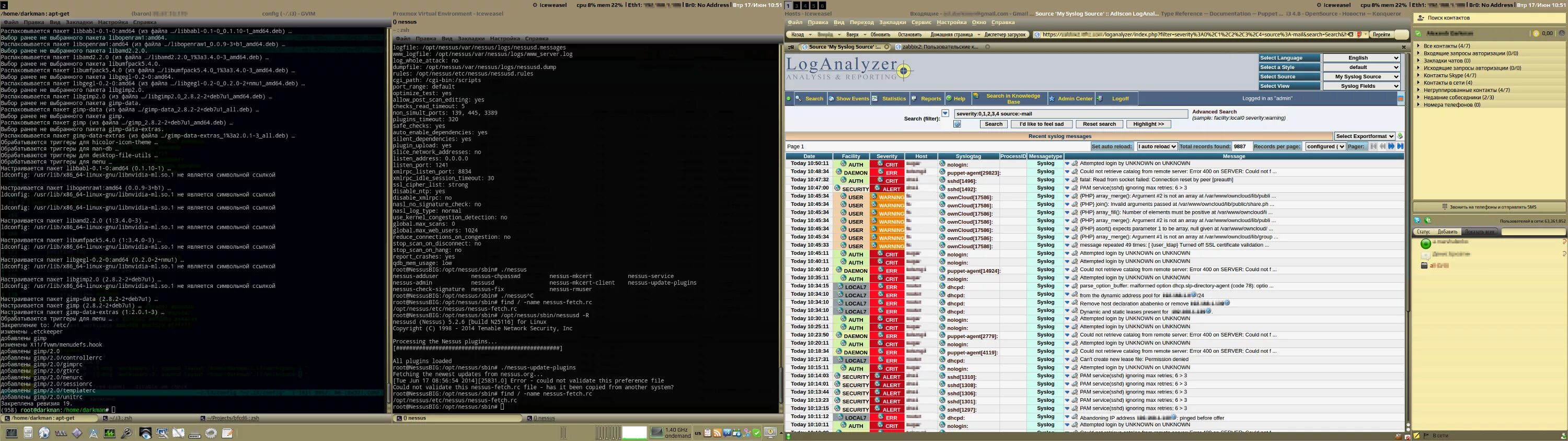Open magnifier search icon in bottom panel
The height and width of the screenshot is (441, 1568).
tap(126, 433)
